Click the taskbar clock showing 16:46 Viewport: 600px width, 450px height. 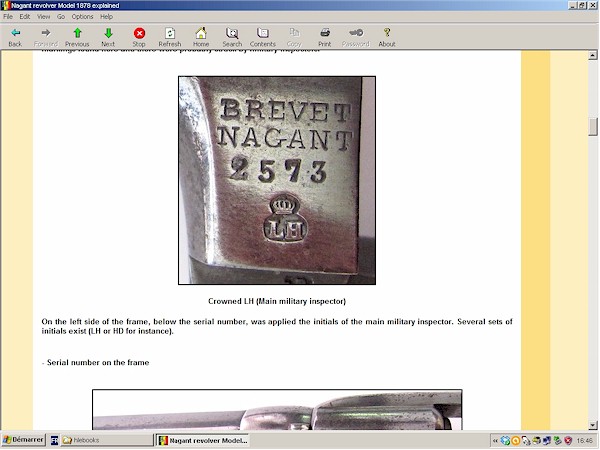pyautogui.click(x=584, y=441)
